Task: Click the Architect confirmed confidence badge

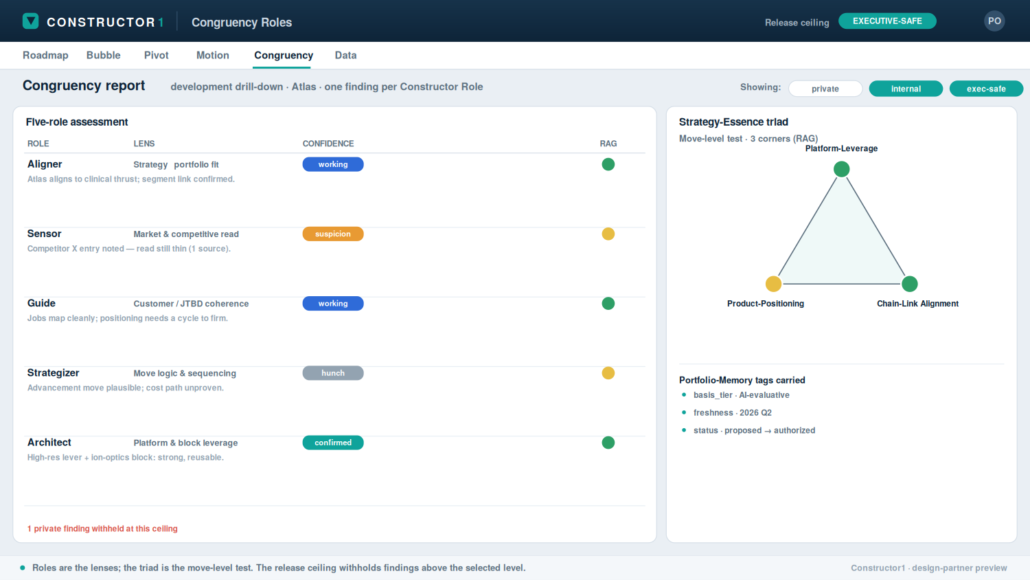Action: (x=333, y=443)
